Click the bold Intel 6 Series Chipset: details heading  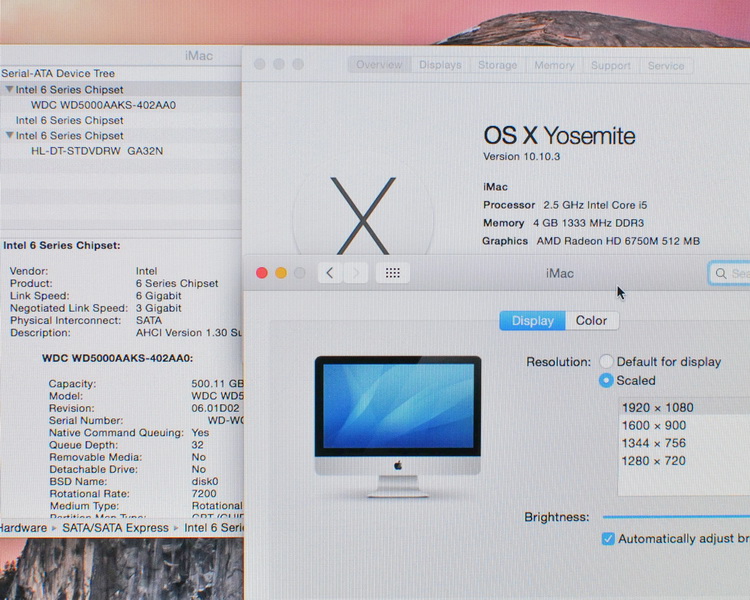click(x=62, y=245)
